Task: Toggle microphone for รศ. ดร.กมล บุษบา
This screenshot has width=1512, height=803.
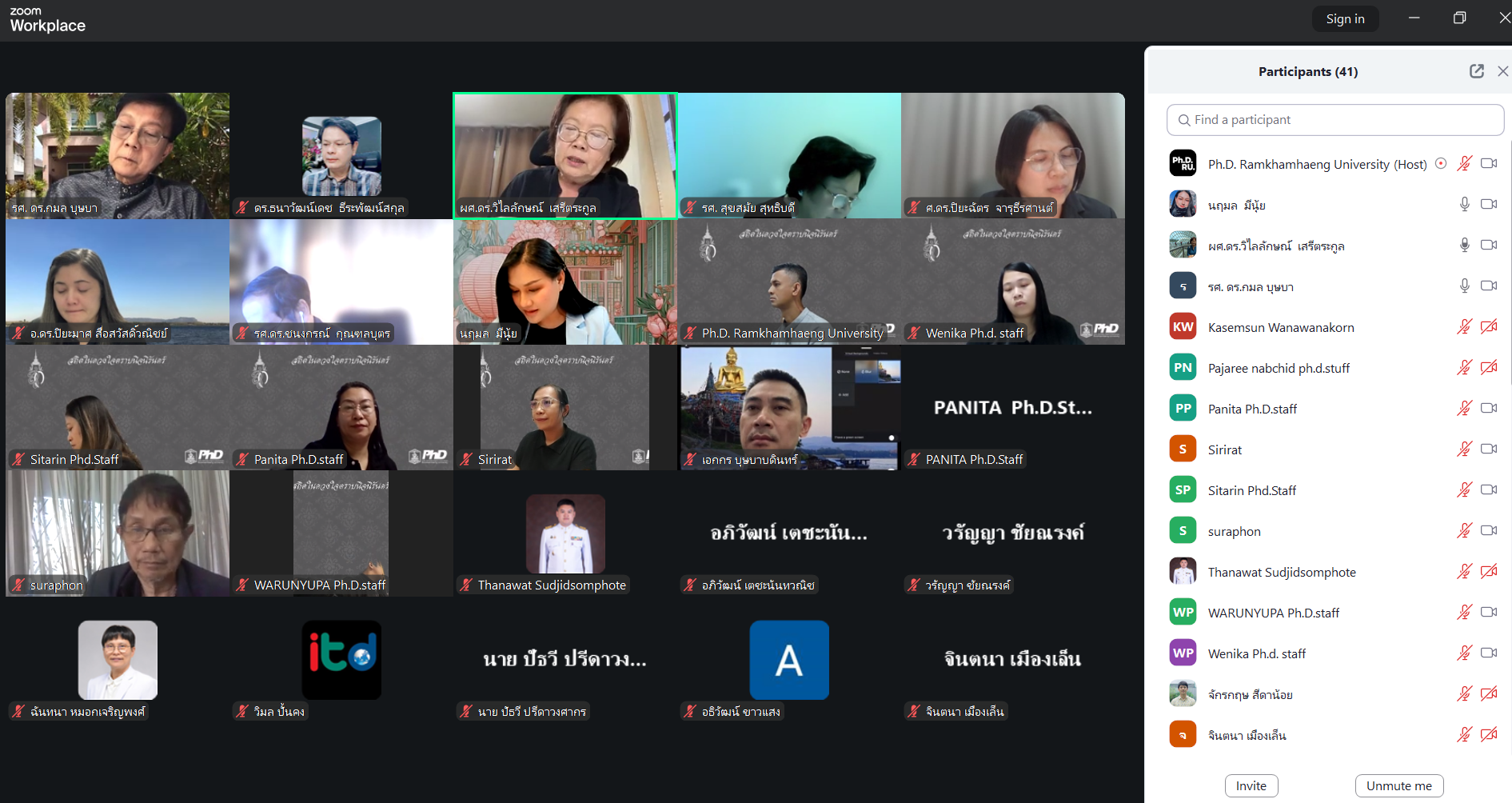Action: pos(1464,286)
